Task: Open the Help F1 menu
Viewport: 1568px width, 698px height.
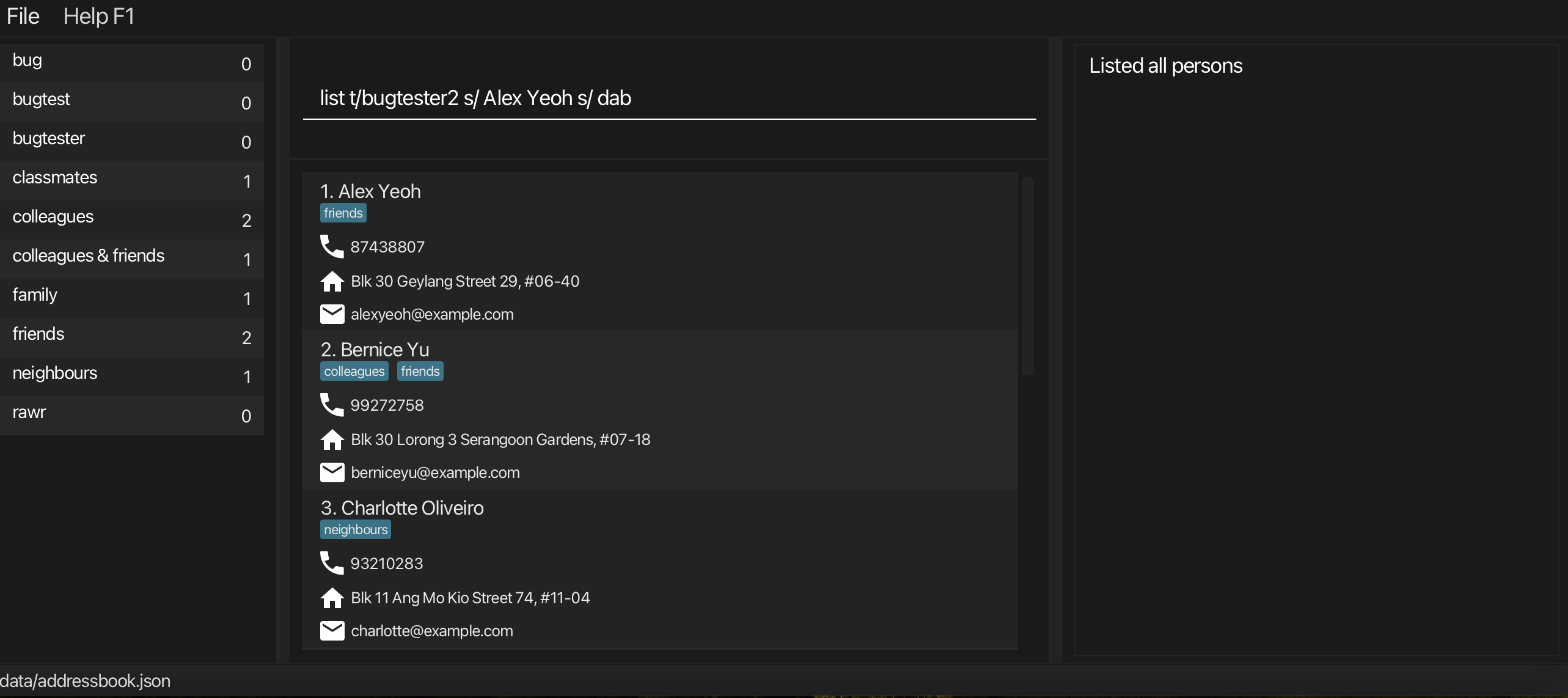Action: (98, 17)
